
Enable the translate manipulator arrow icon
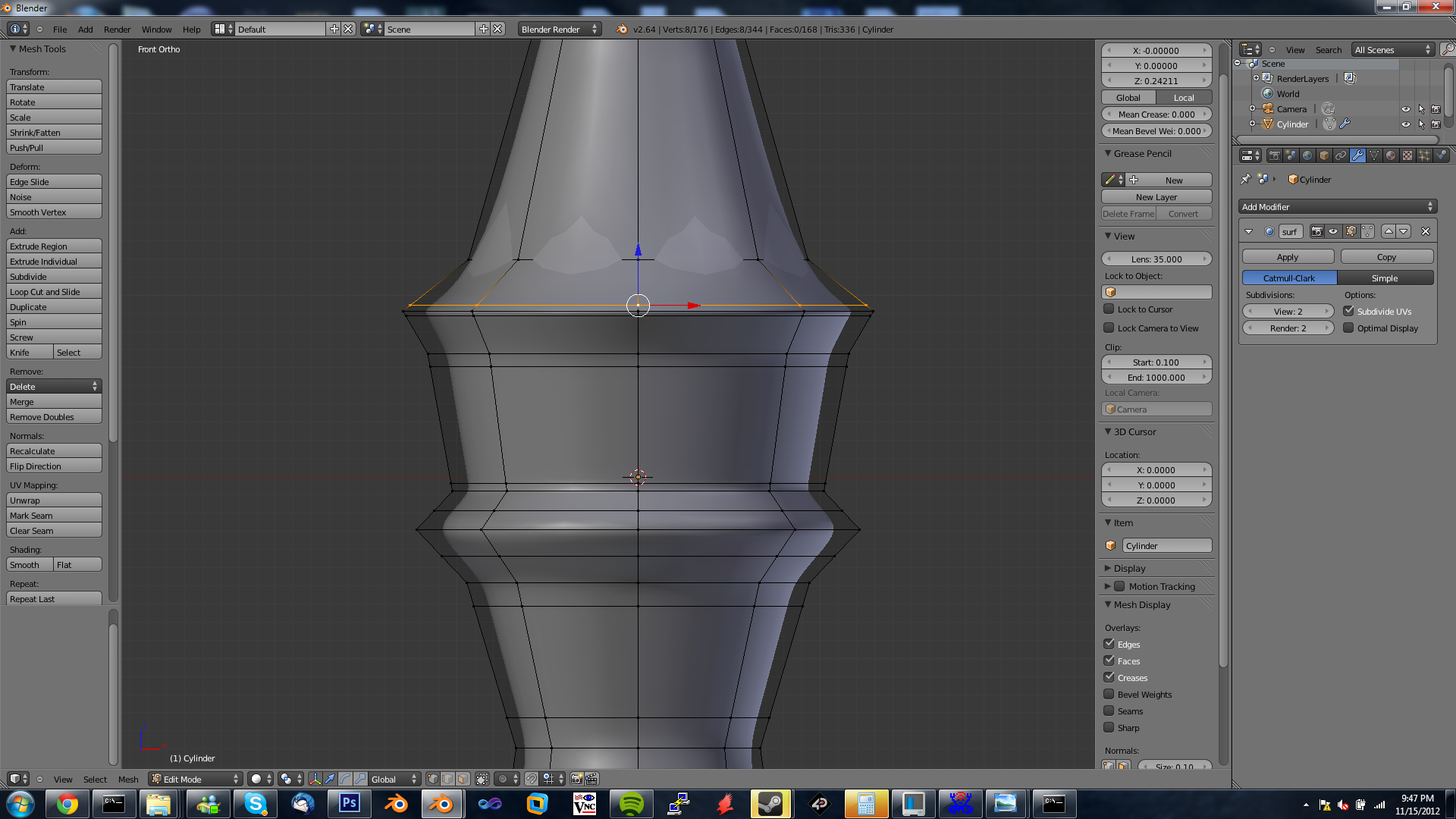coord(330,779)
